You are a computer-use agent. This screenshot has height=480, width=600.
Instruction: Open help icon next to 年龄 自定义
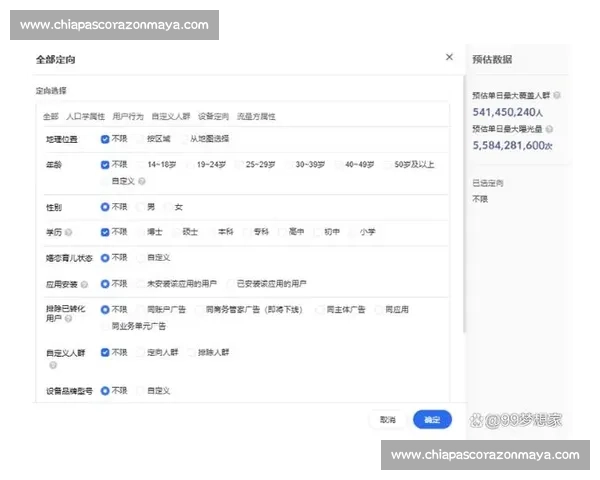coord(142,181)
